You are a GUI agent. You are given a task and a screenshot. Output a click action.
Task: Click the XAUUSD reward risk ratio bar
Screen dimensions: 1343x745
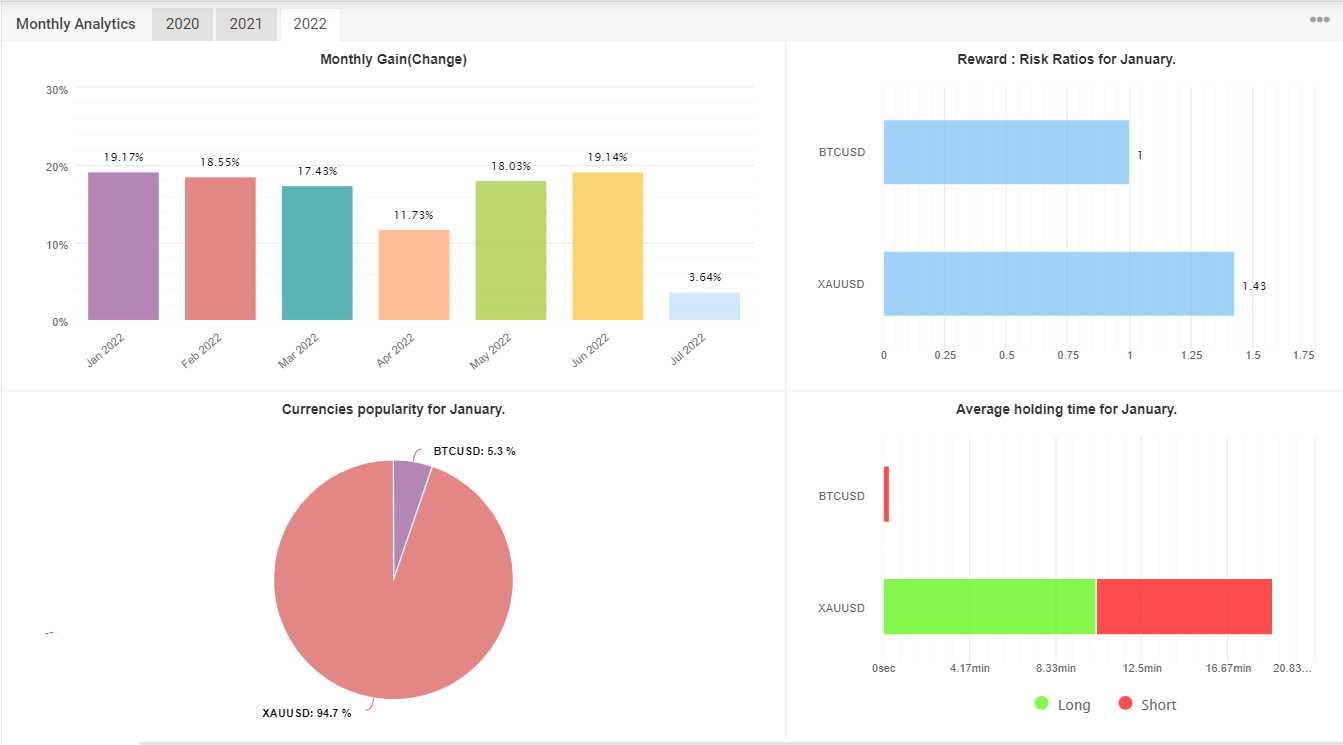[1058, 284]
